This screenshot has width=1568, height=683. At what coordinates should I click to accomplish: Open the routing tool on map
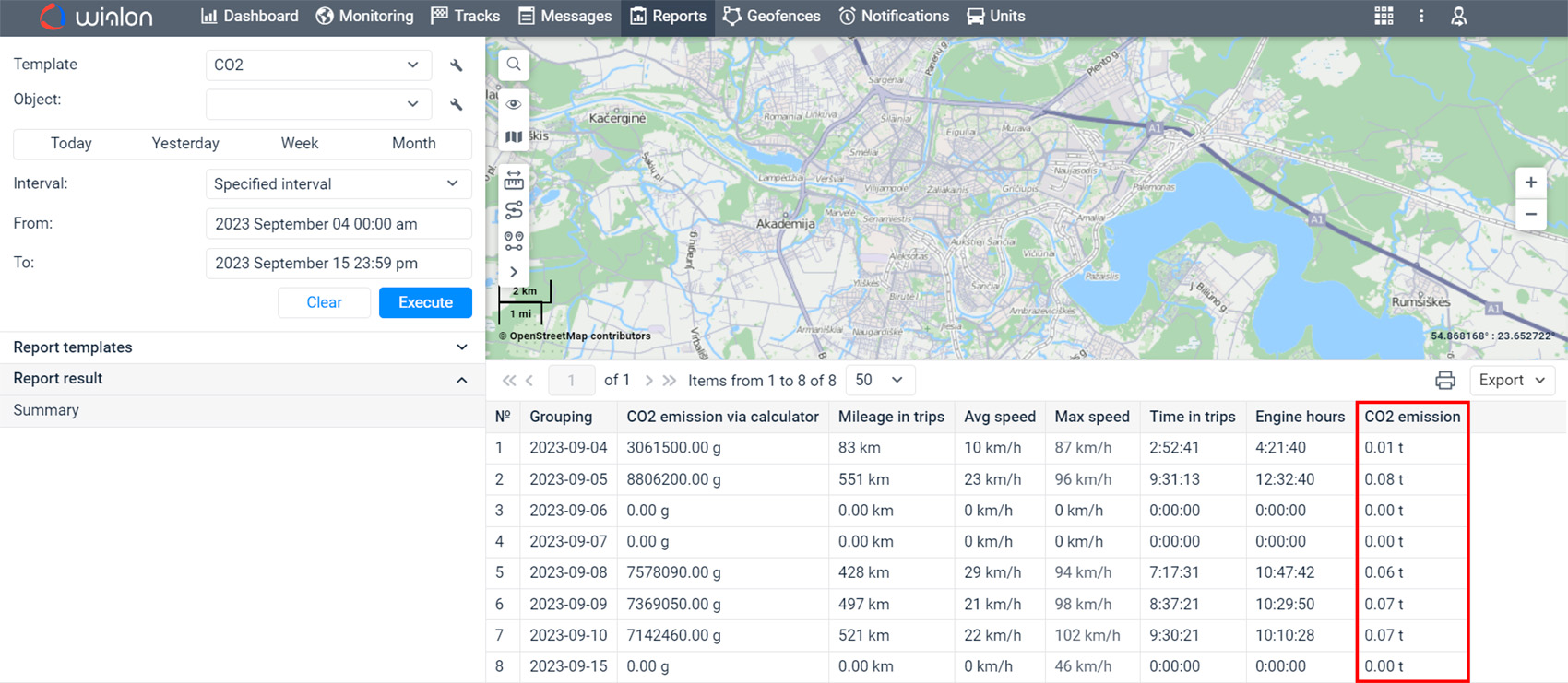[514, 210]
